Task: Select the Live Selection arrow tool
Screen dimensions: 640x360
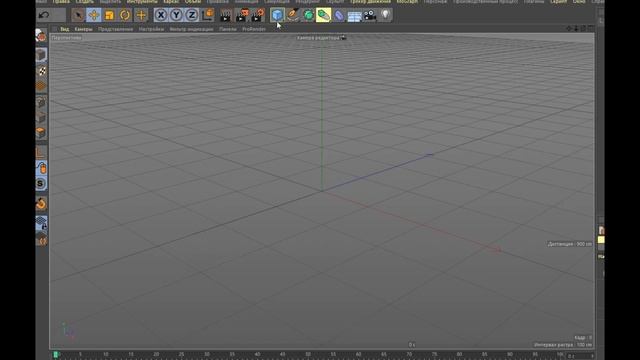Action: [78, 16]
